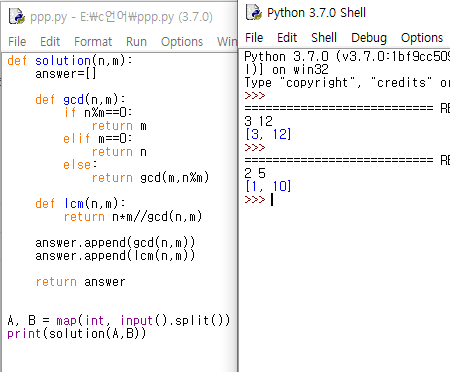Click the 'return n*m//gcd(n,m)' line

click(133, 217)
